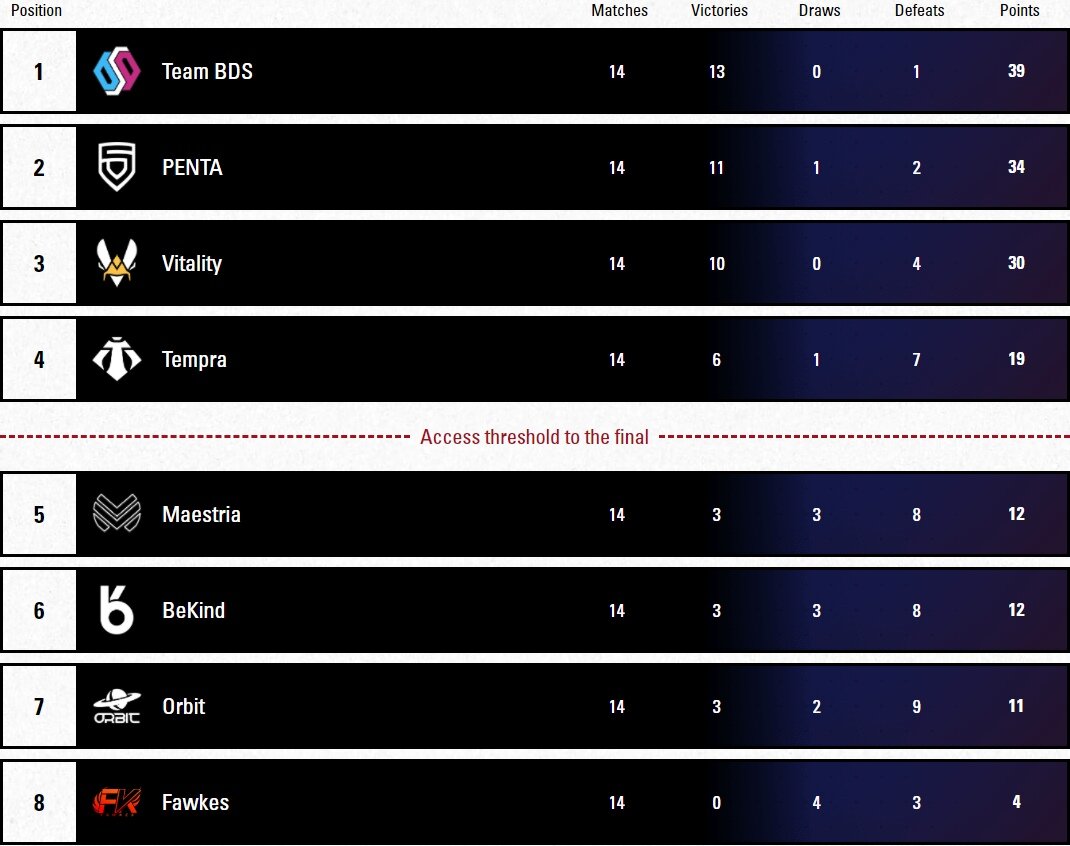The width and height of the screenshot is (1070, 846).
Task: Select position 1 rank box
Action: tap(39, 71)
